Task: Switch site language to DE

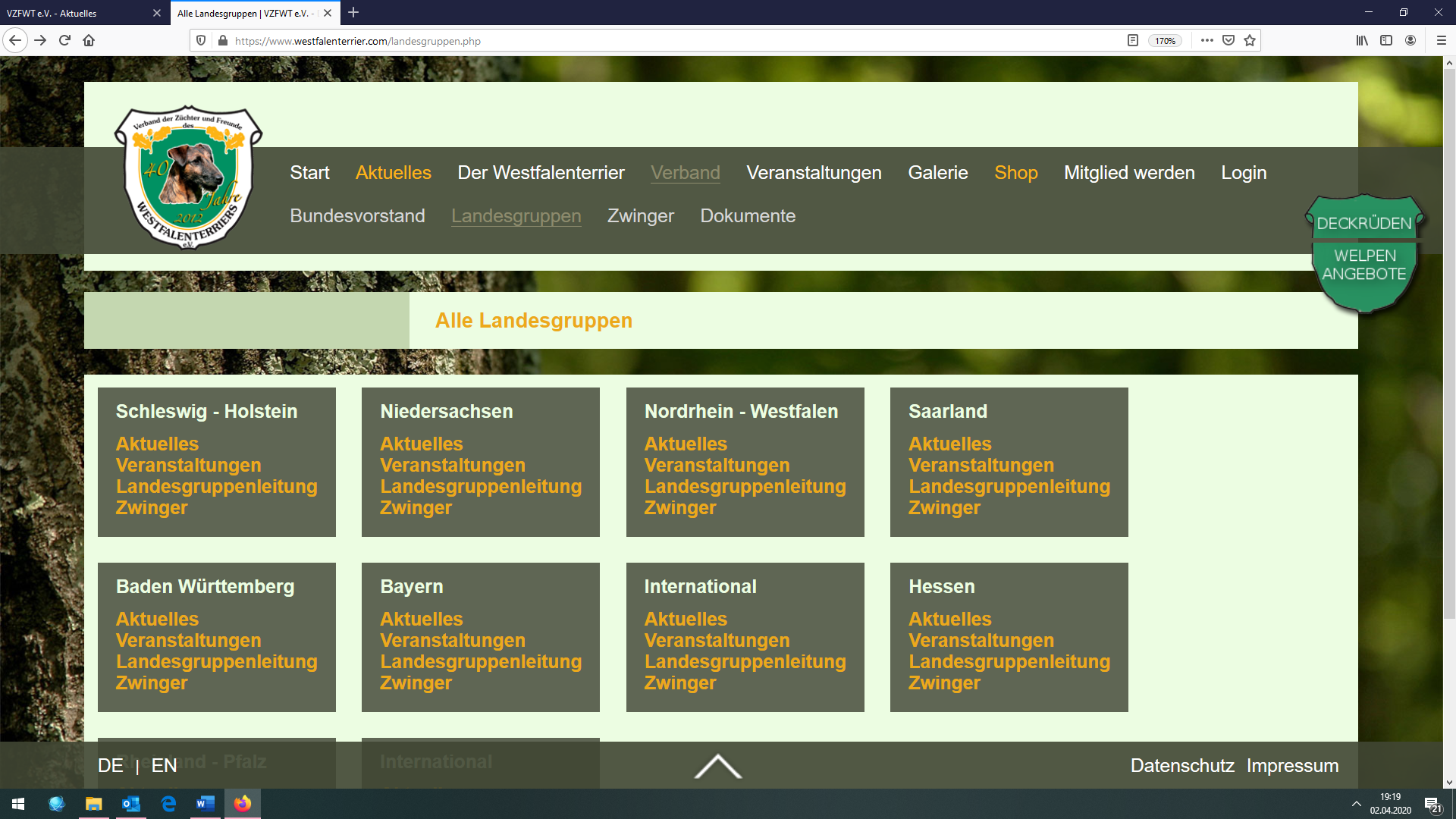Action: tap(111, 765)
